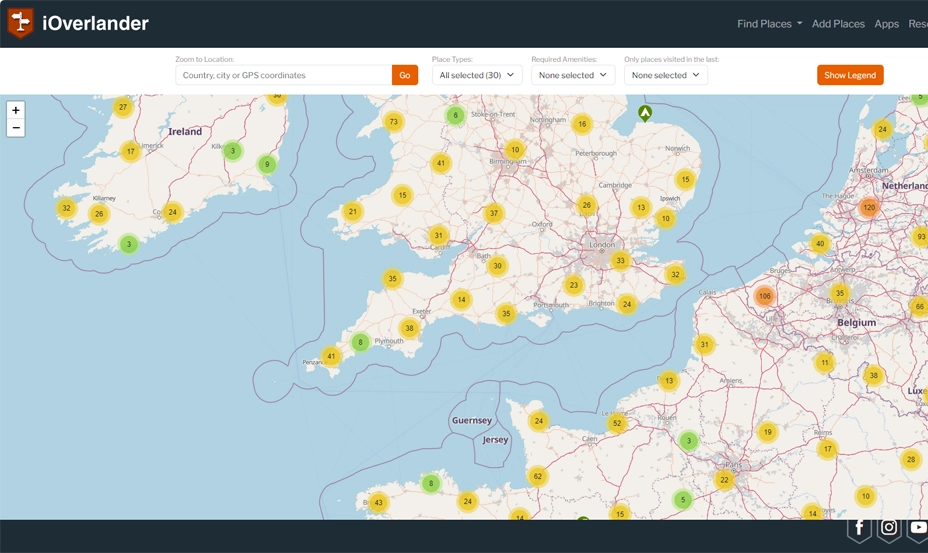Zoom in the map with plus button
Screen dimensions: 928x553
coord(15,110)
